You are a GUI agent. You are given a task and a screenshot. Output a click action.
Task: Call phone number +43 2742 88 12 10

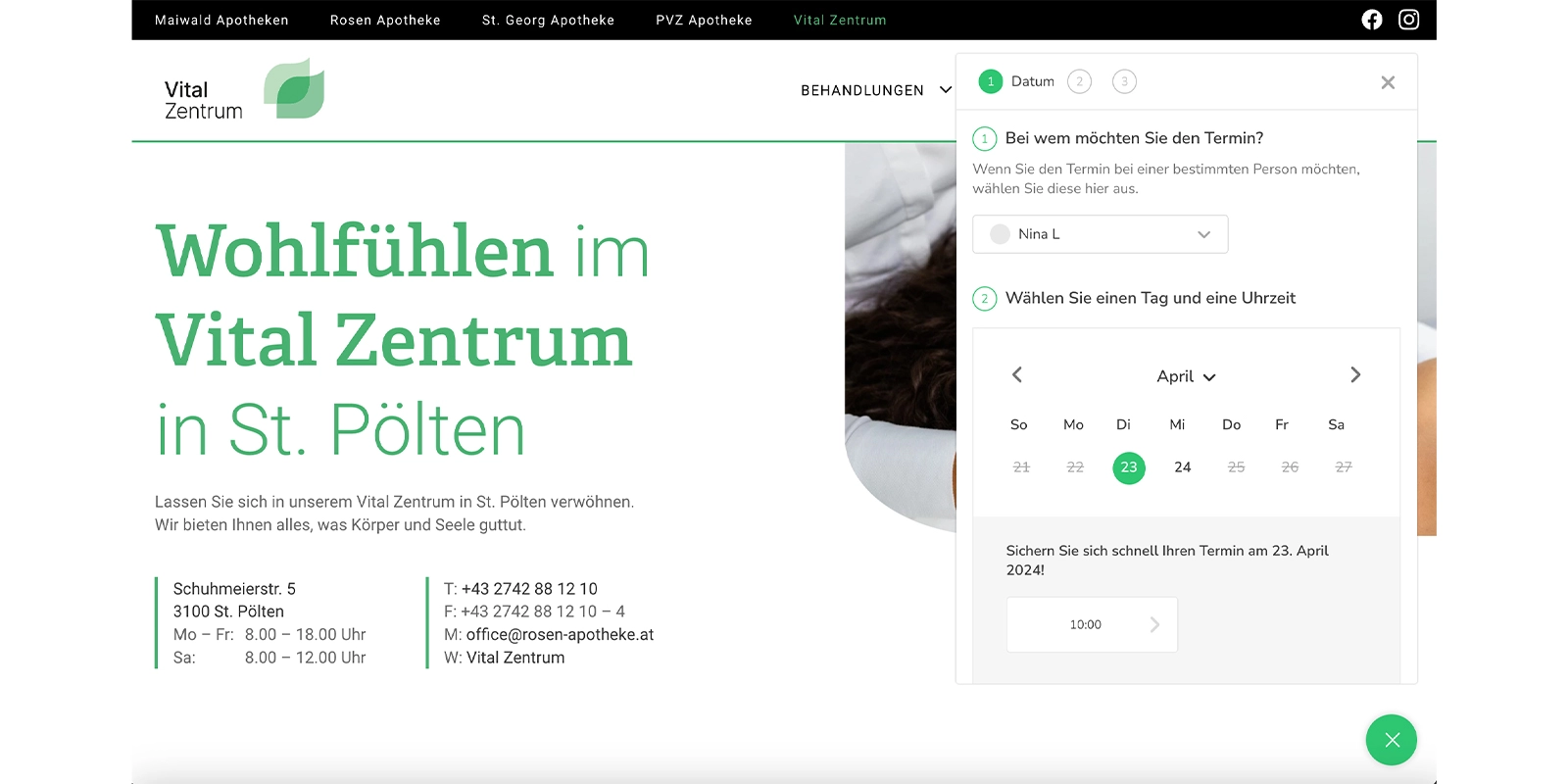529,589
